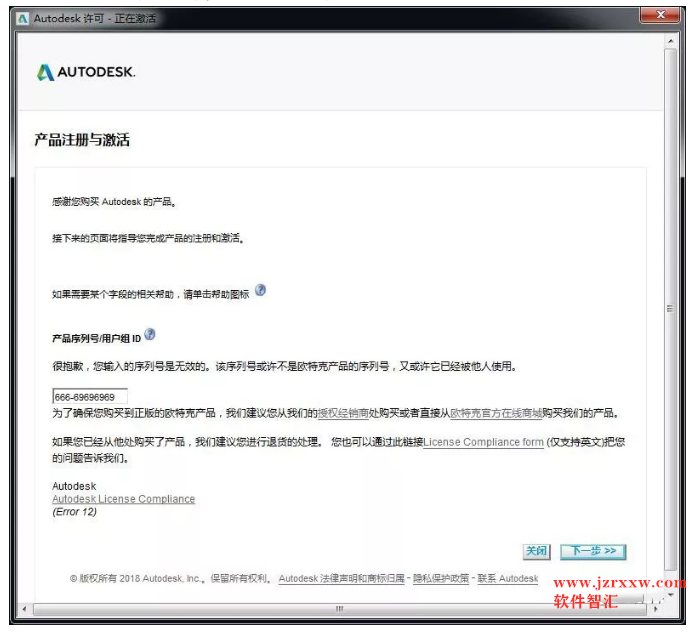Close the Autodesk 许可 activation window
The image size is (695, 634).
pos(660,15)
